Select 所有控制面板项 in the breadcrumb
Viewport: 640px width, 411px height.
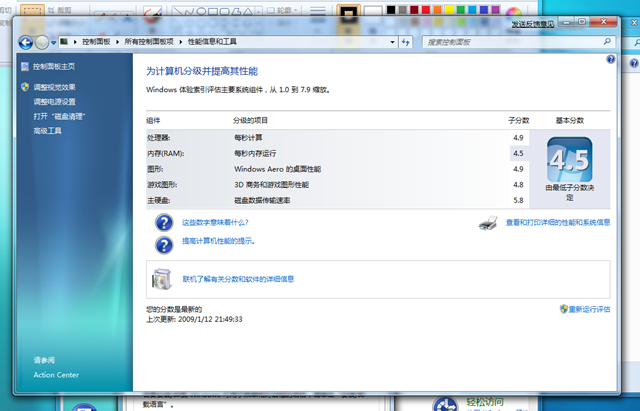pyautogui.click(x=149, y=42)
